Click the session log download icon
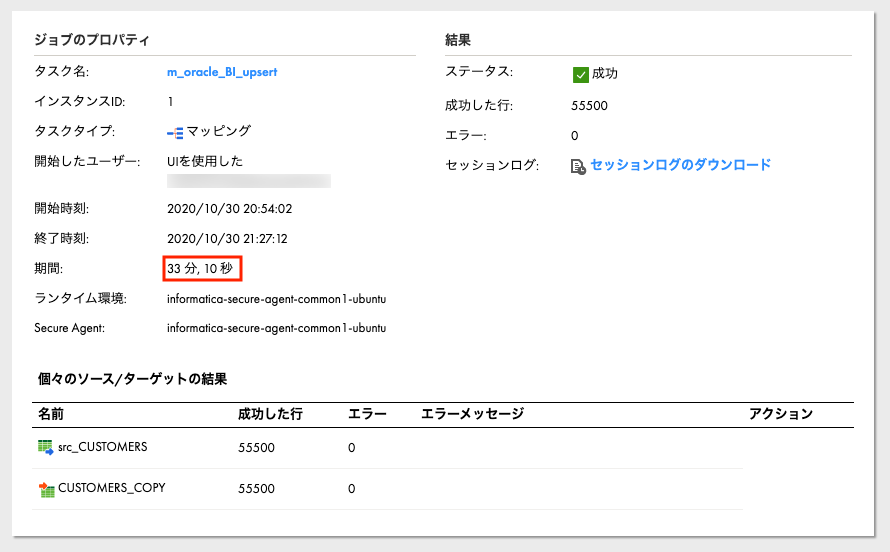The image size is (890, 552). 578,167
